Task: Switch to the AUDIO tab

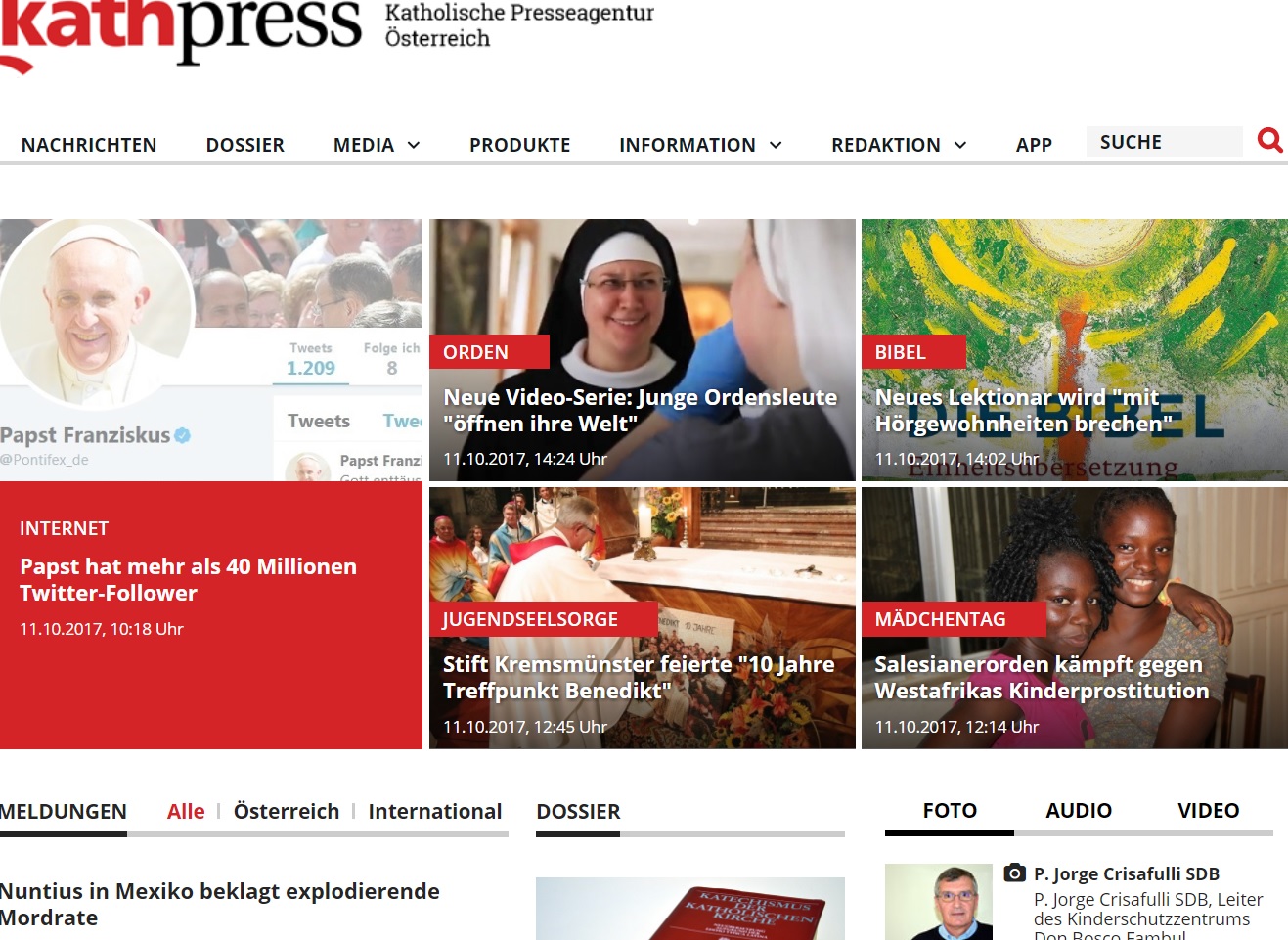Action: [1079, 810]
